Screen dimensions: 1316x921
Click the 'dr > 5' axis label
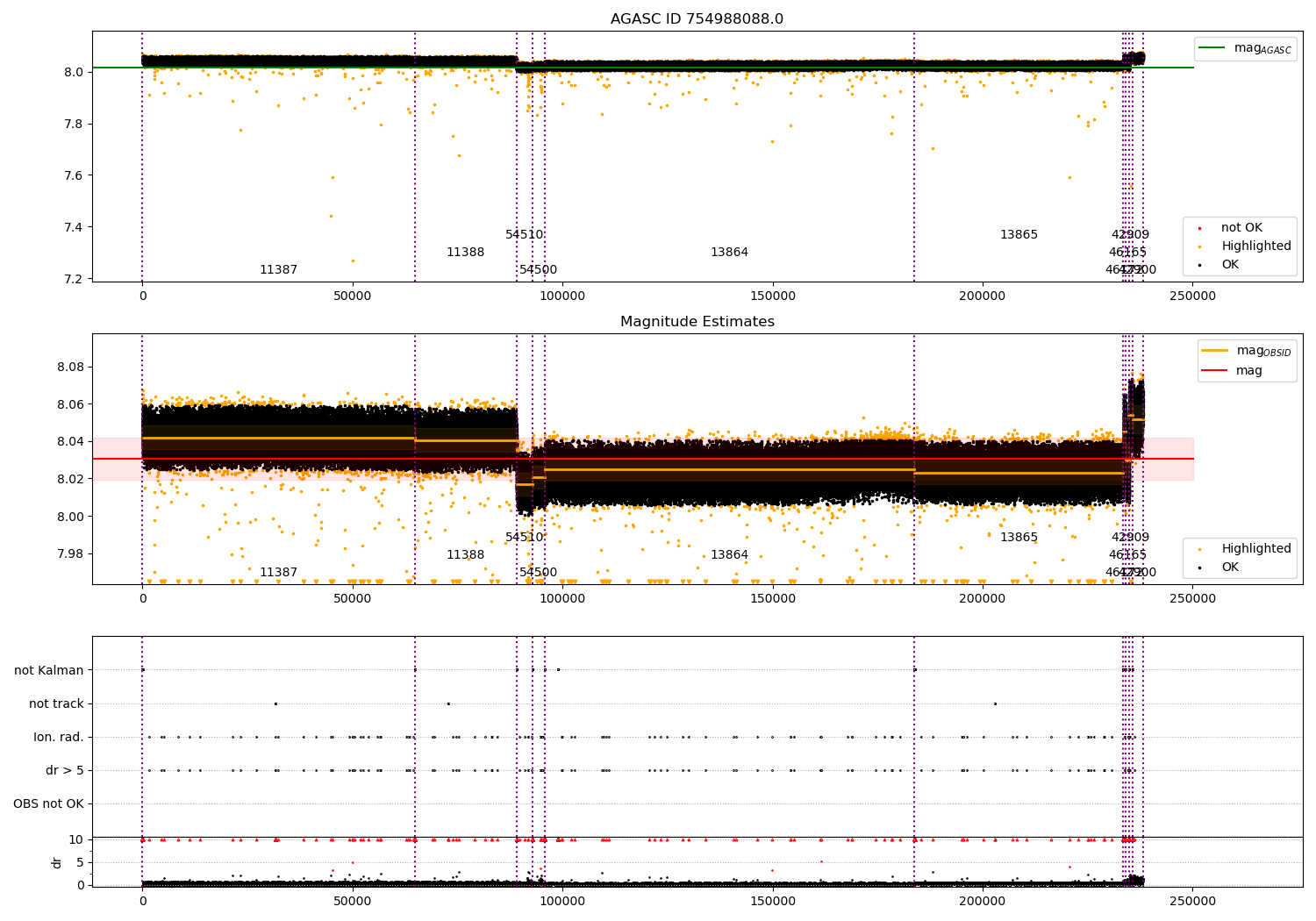click(x=65, y=771)
